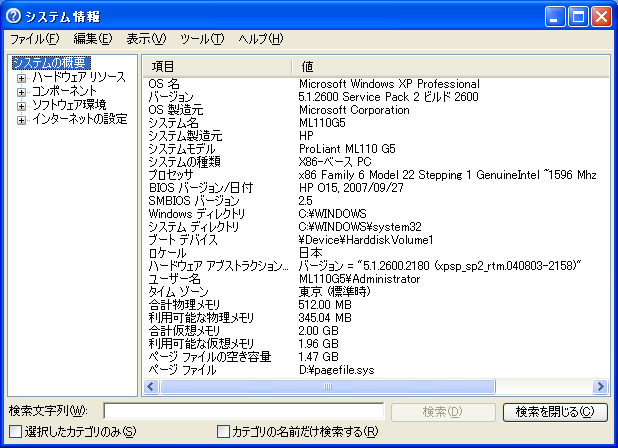This screenshot has width=618, height=448.
Task: Select the ハードウェア アブストラクション row label
Action: [x=219, y=266]
